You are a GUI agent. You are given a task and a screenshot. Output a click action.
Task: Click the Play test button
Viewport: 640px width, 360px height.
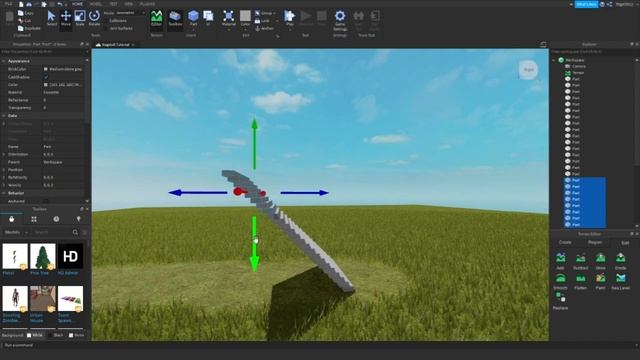[289, 18]
